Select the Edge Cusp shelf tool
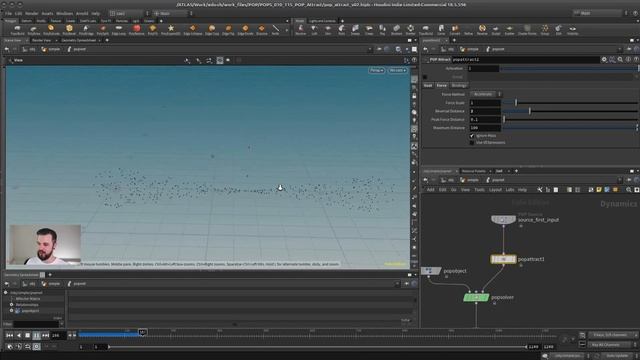 click(x=212, y=29)
